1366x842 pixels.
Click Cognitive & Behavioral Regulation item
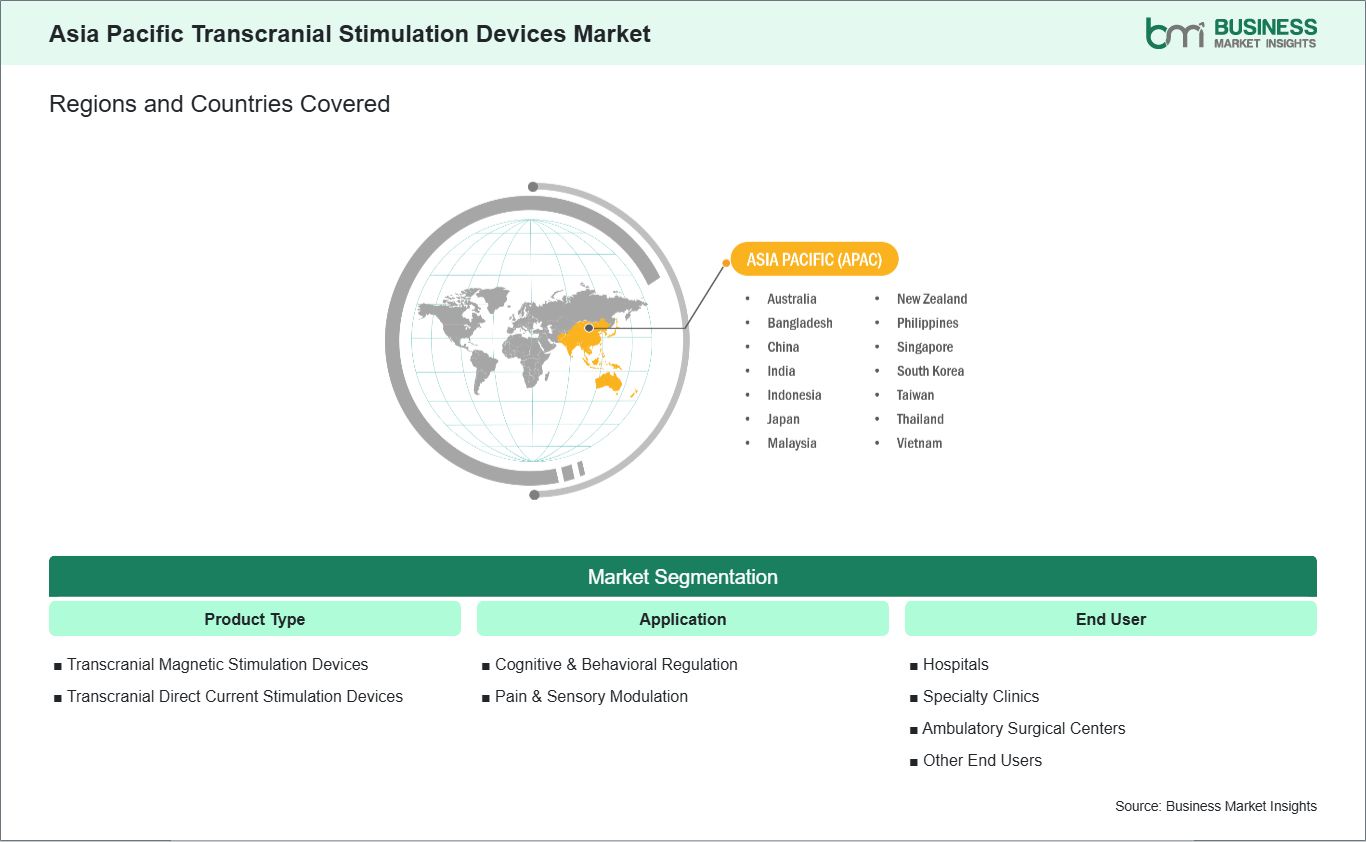(x=616, y=665)
